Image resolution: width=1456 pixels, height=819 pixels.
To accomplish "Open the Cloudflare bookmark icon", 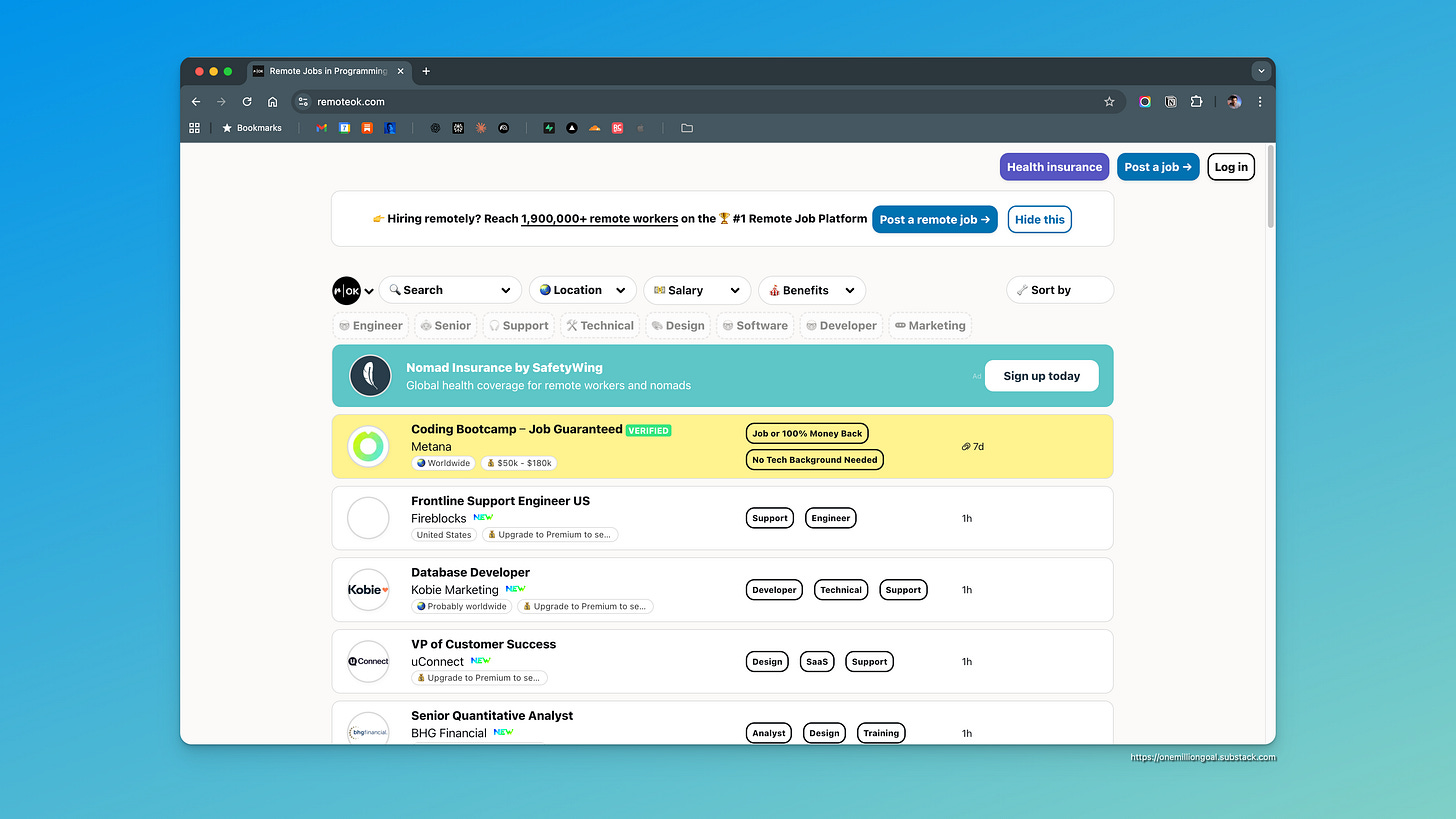I will tap(594, 128).
